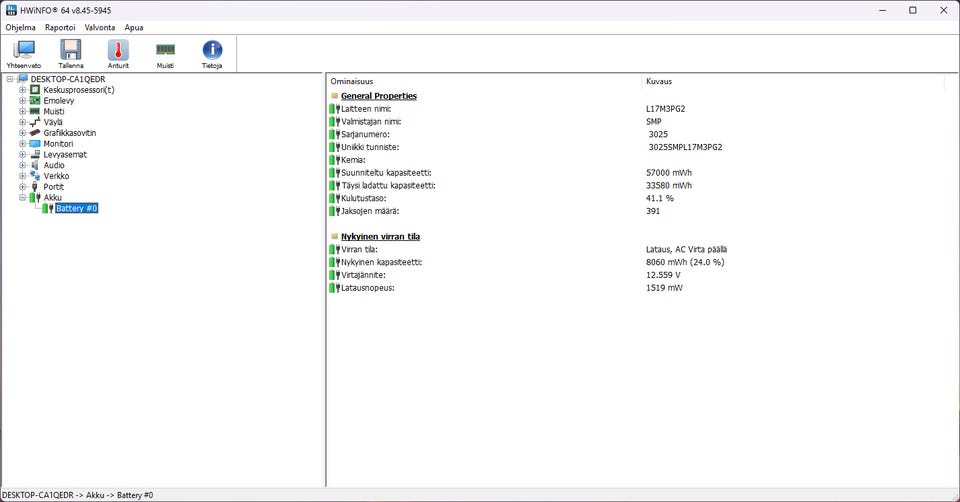Maximize the HWiNFO window
The image size is (960, 502).
[x=913, y=10]
